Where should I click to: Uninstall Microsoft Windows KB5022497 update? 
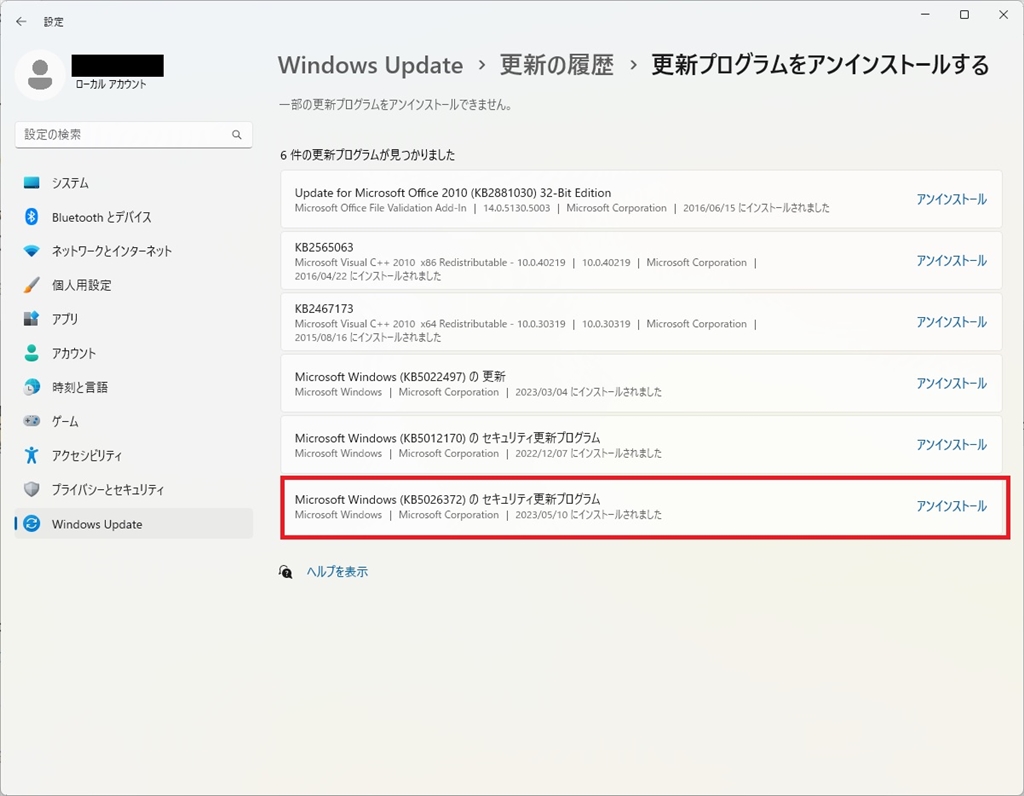(x=951, y=383)
